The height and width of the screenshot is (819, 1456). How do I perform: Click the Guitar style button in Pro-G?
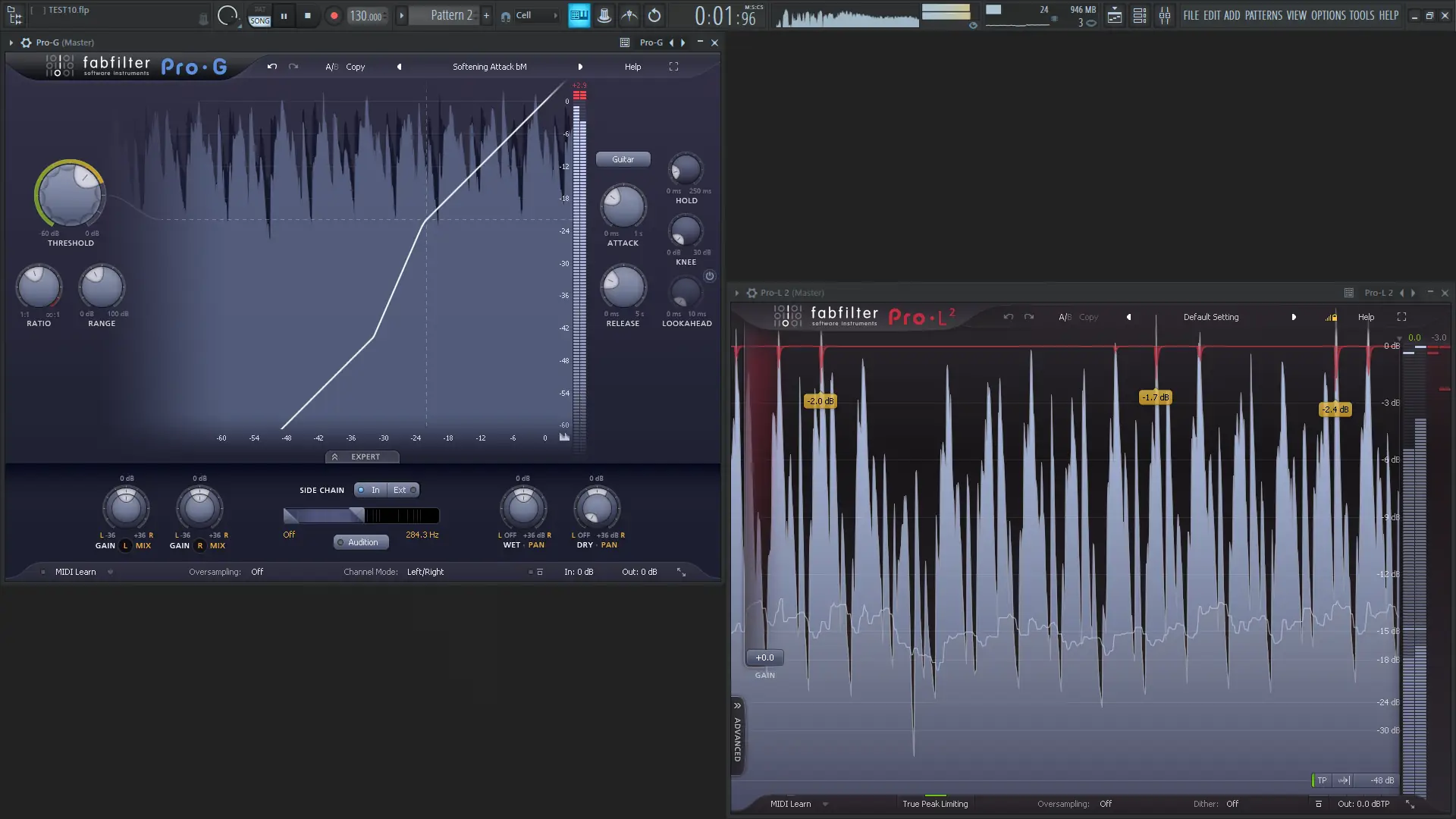[623, 159]
